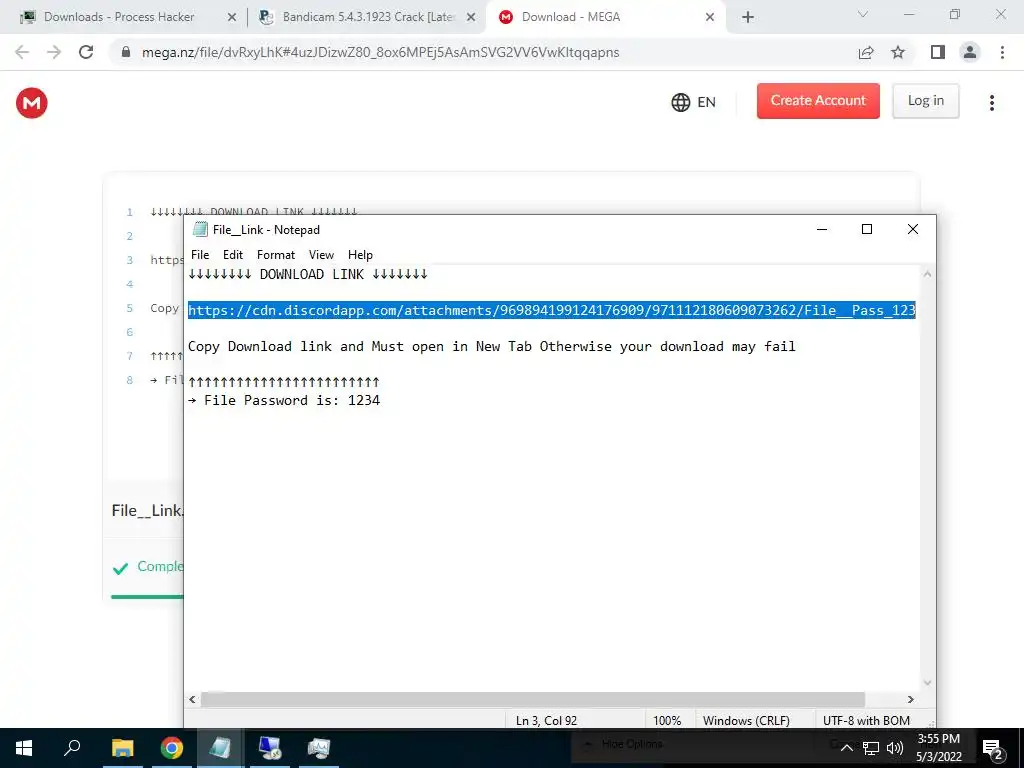Open Windows Start menu
Image resolution: width=1024 pixels, height=768 pixels.
(24, 748)
